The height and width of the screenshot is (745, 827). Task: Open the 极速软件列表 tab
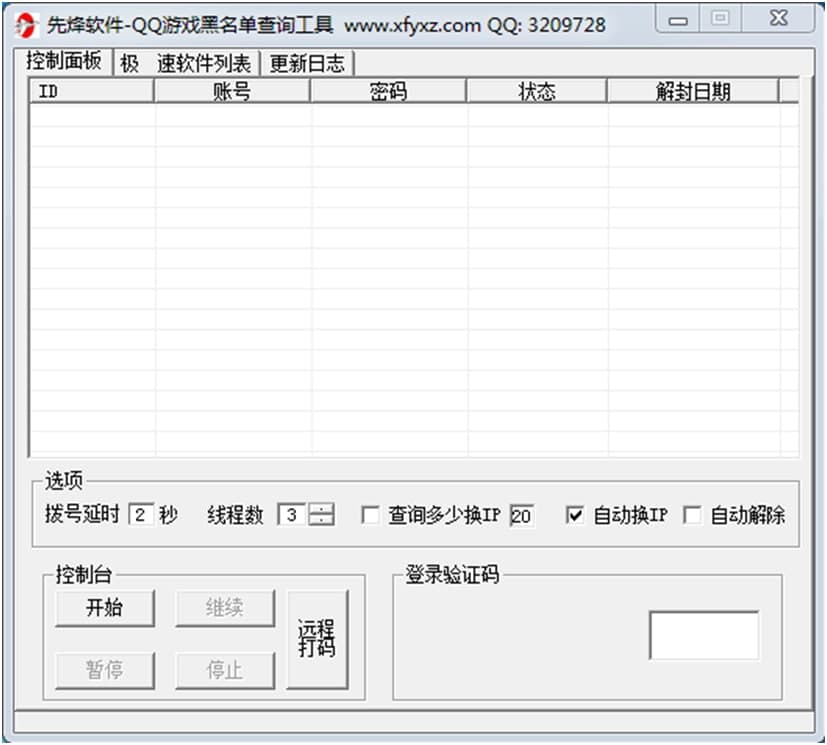(186, 64)
